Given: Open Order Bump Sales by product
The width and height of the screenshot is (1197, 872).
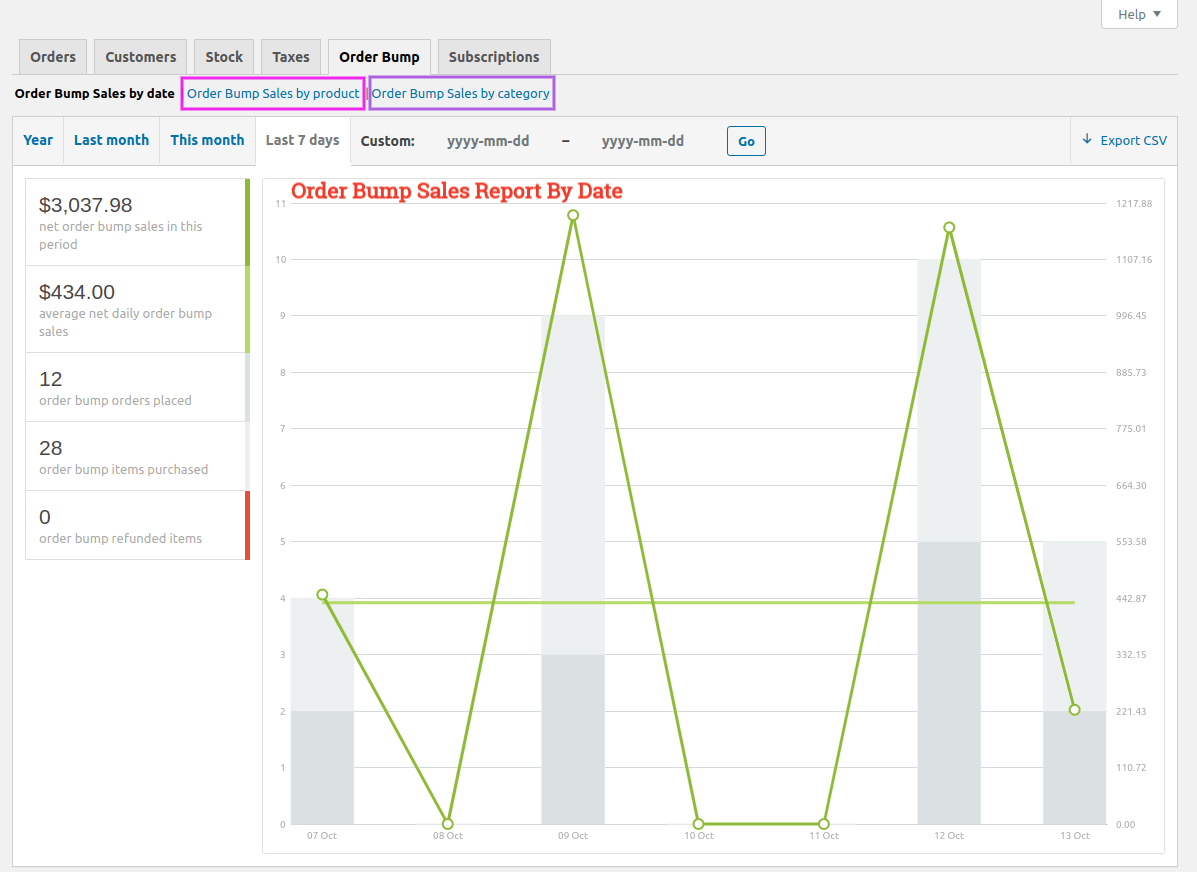Looking at the screenshot, I should pyautogui.click(x=273, y=94).
